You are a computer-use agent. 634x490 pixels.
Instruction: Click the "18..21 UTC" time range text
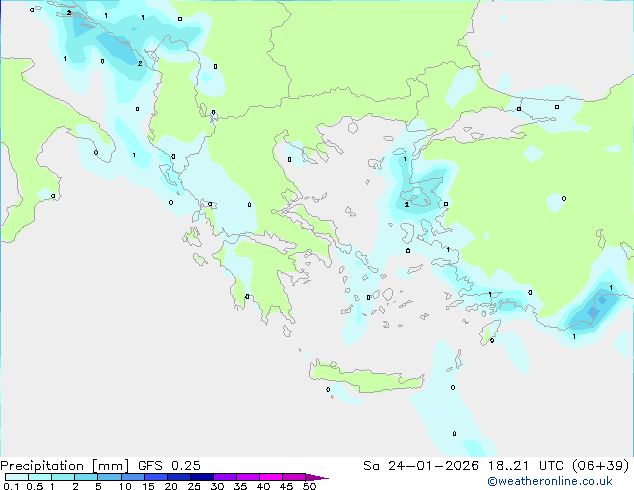coord(525,466)
